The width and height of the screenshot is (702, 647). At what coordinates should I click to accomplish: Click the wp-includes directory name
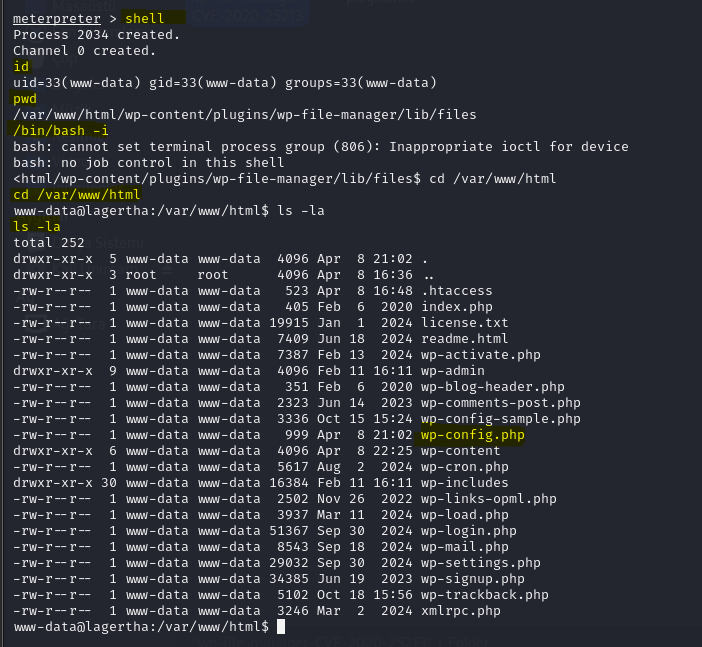point(464,483)
